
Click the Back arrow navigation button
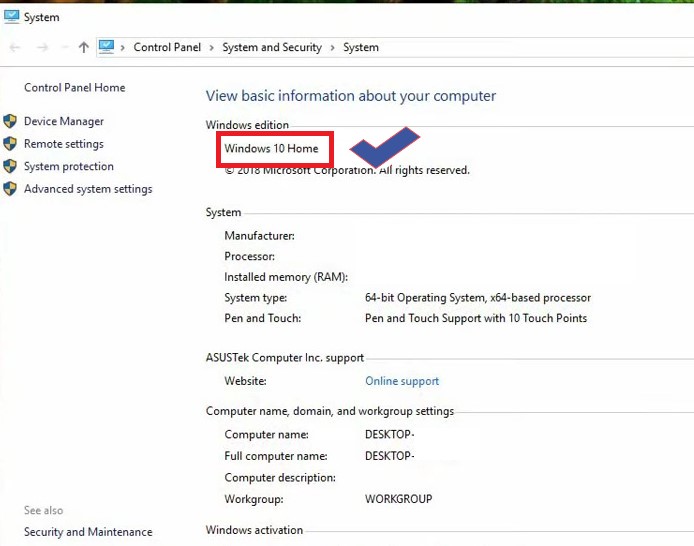click(x=15, y=47)
